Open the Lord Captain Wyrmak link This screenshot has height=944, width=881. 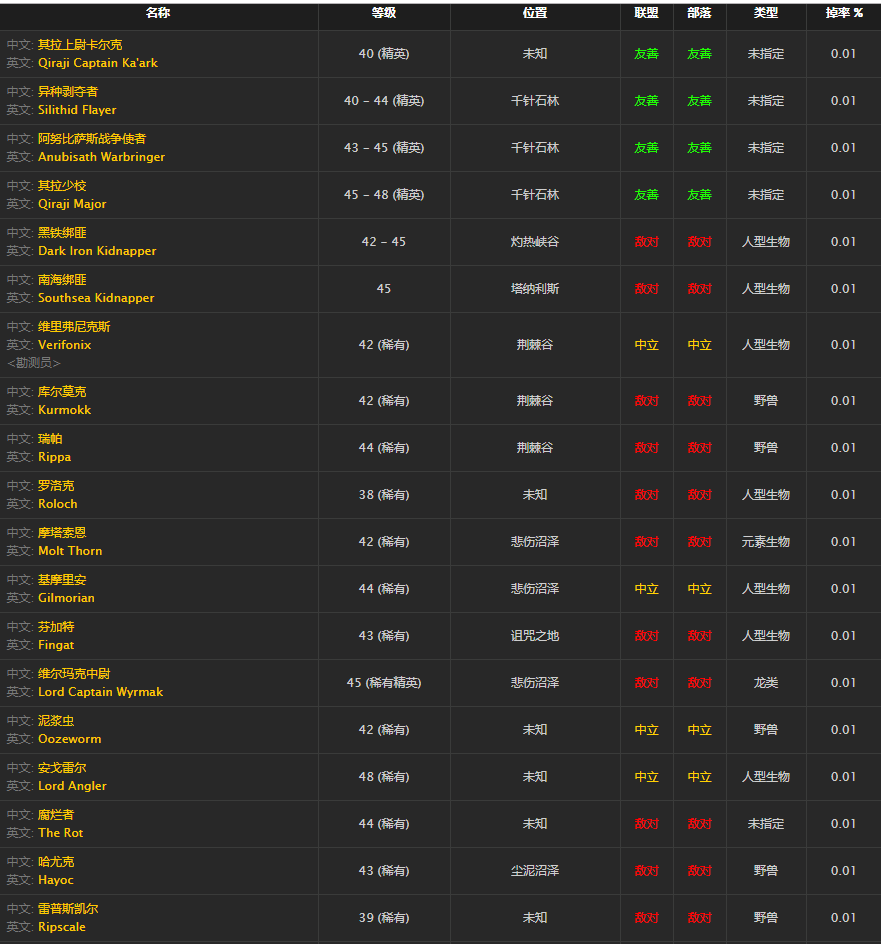(100, 692)
